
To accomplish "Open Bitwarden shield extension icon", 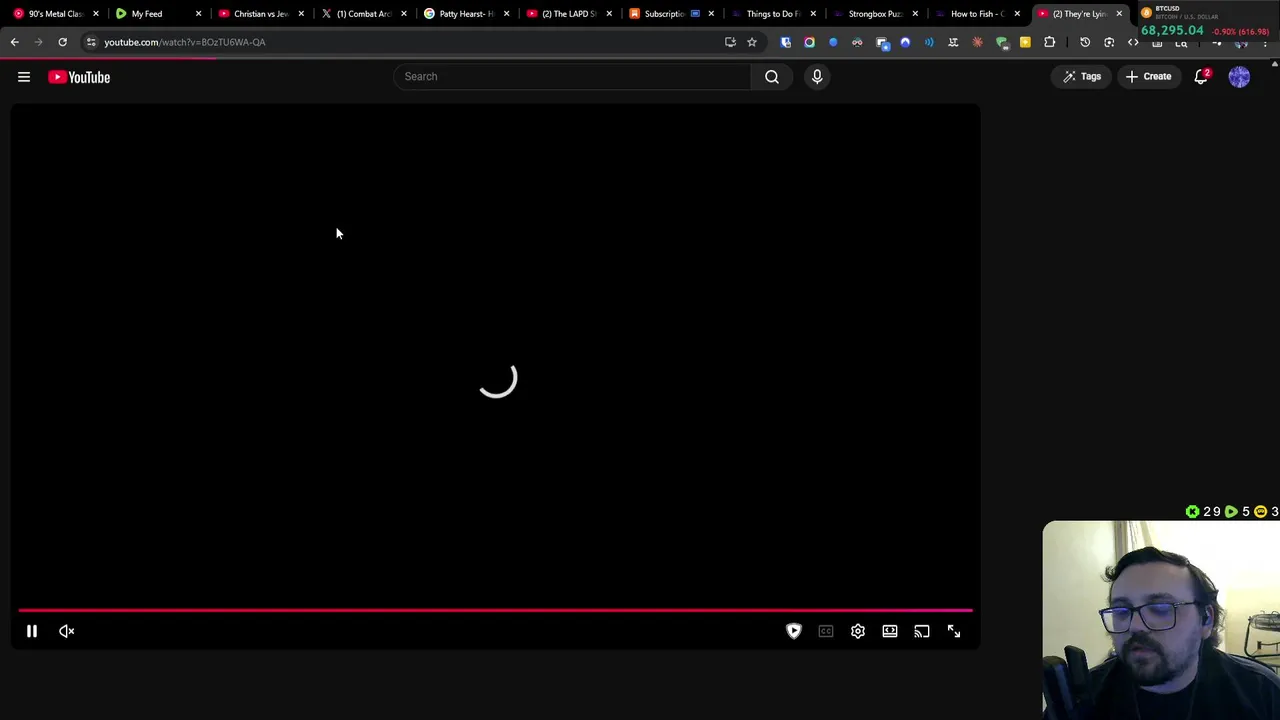I will (786, 42).
